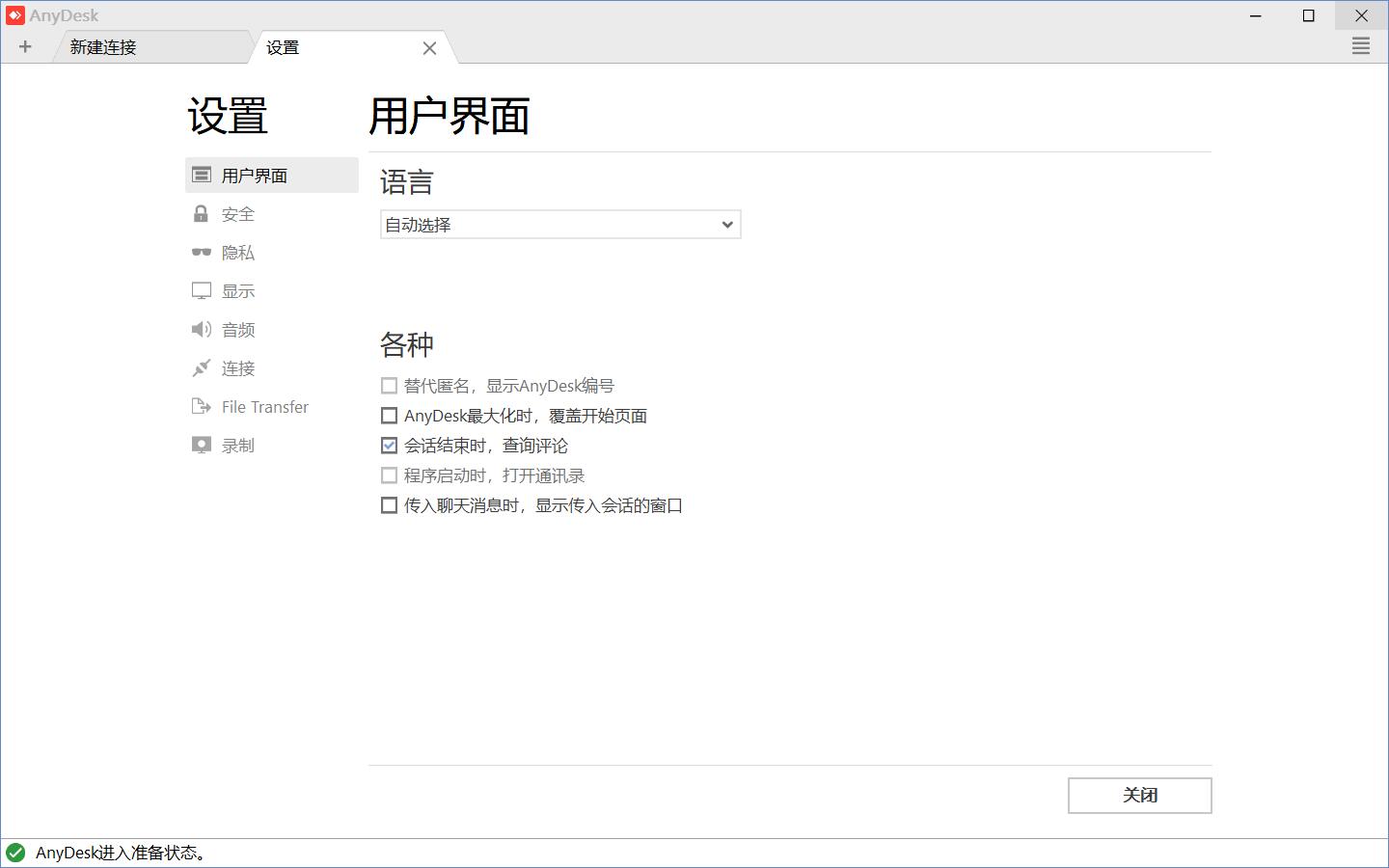Click the 语言 section heading

406,182
